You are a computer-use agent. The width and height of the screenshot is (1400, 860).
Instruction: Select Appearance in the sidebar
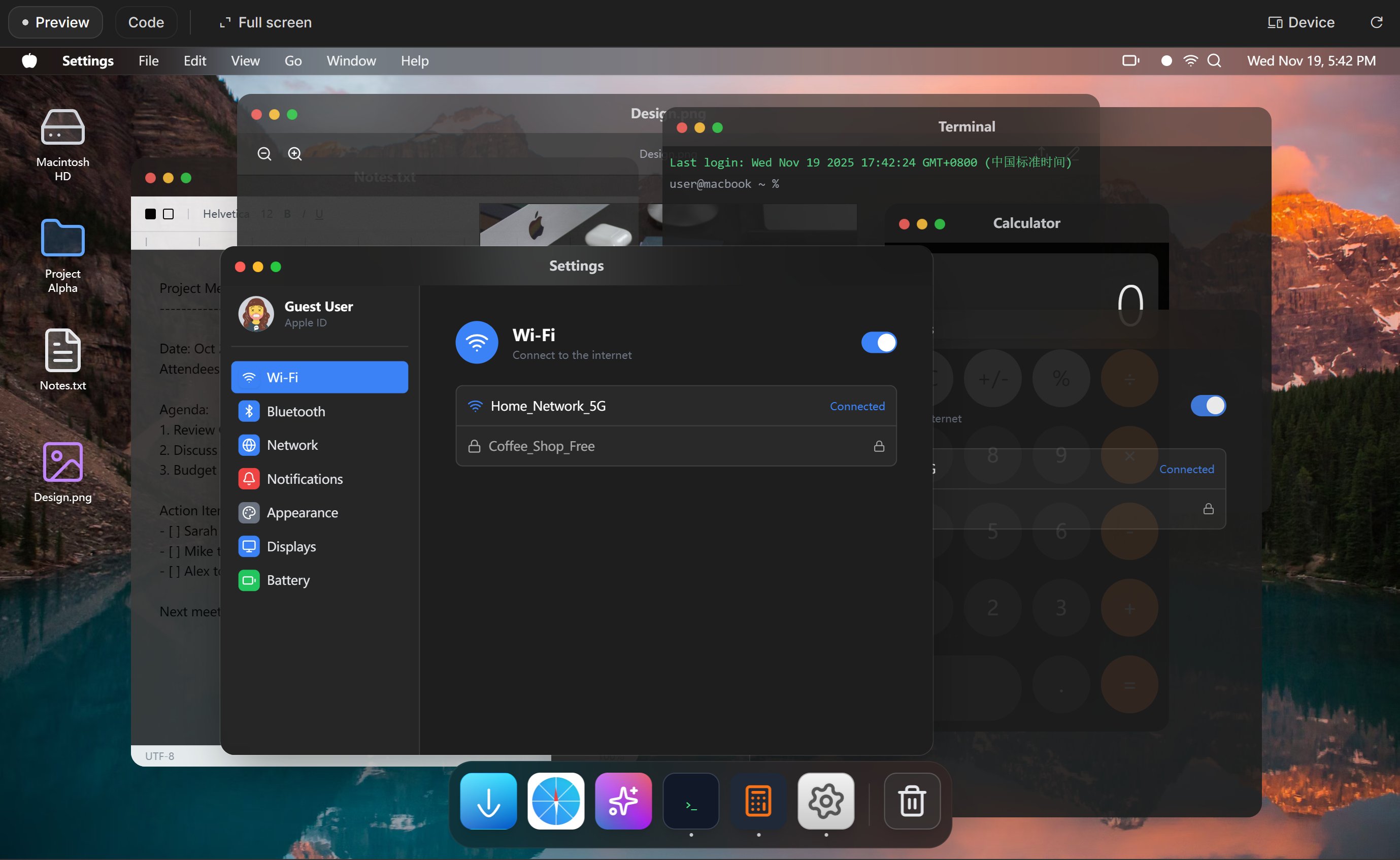302,512
